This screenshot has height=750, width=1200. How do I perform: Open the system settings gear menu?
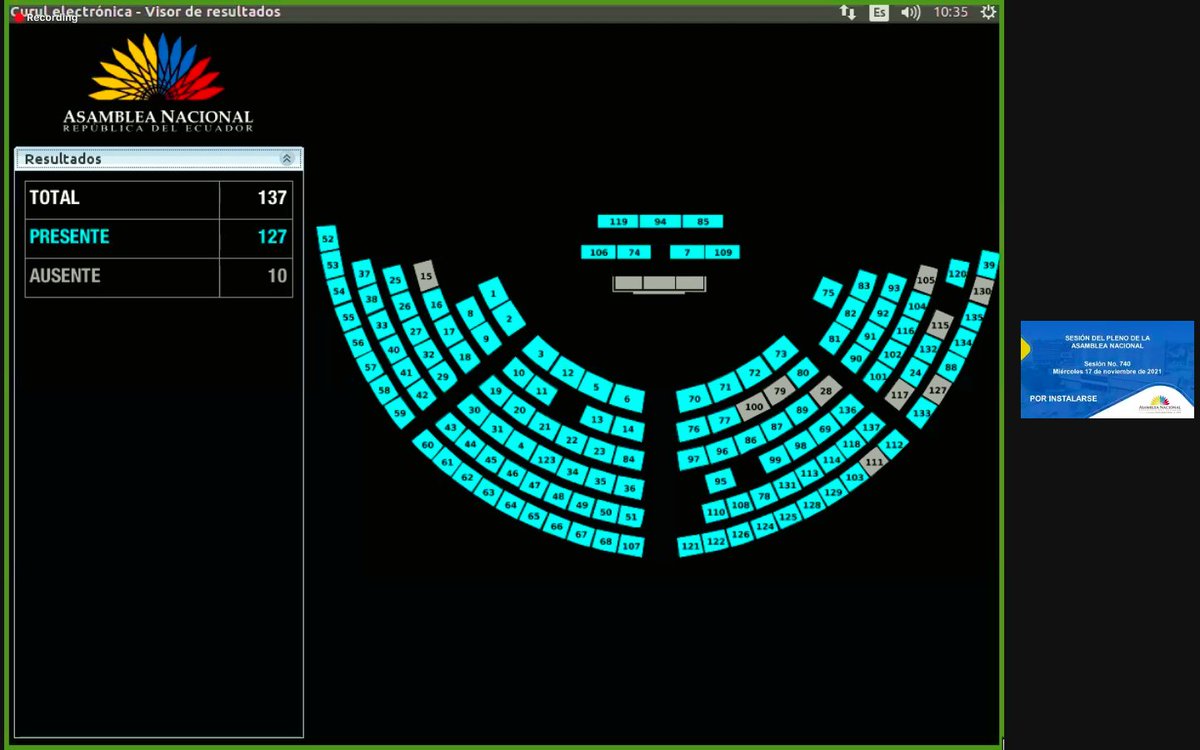[x=988, y=12]
